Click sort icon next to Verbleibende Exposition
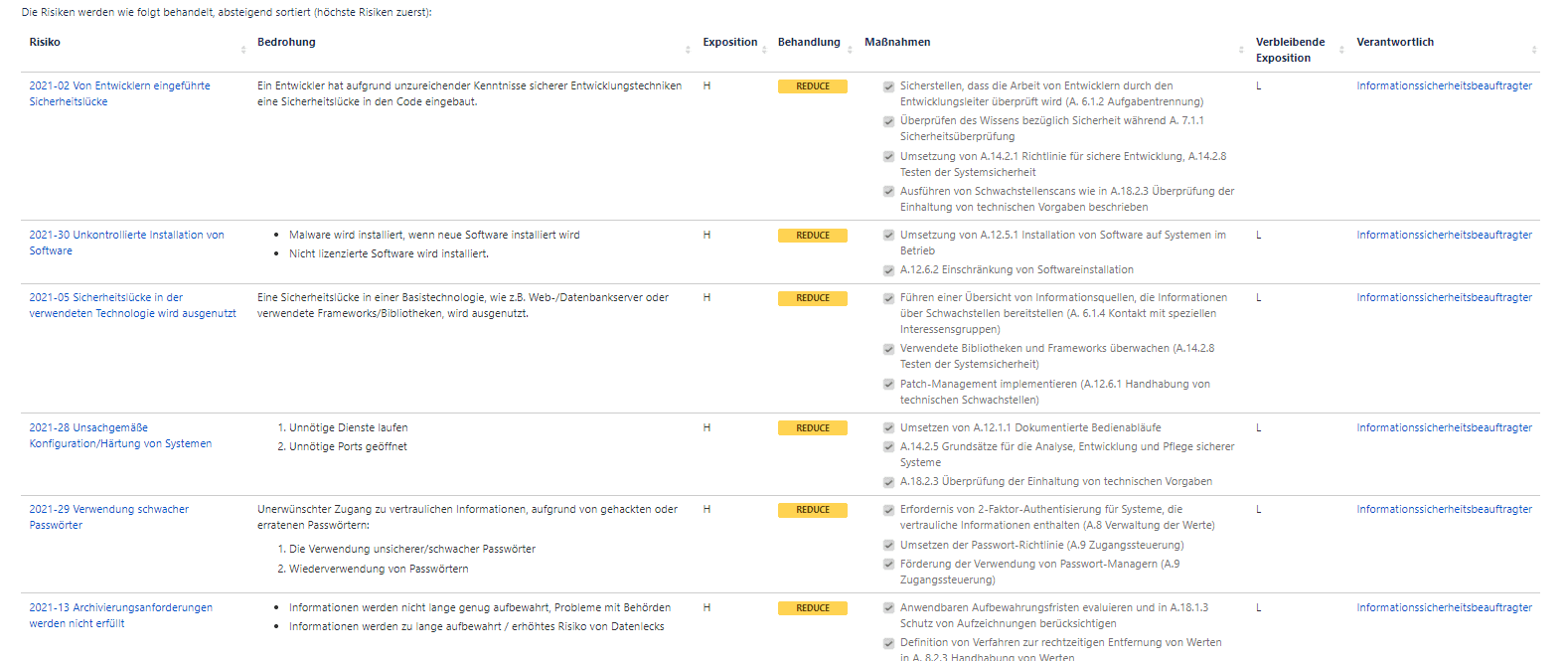1568x661 pixels. pyautogui.click(x=1341, y=50)
